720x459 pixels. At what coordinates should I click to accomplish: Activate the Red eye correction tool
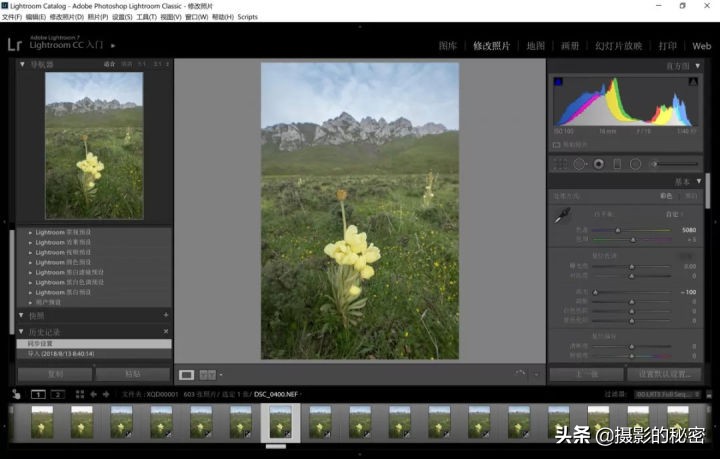(x=599, y=163)
